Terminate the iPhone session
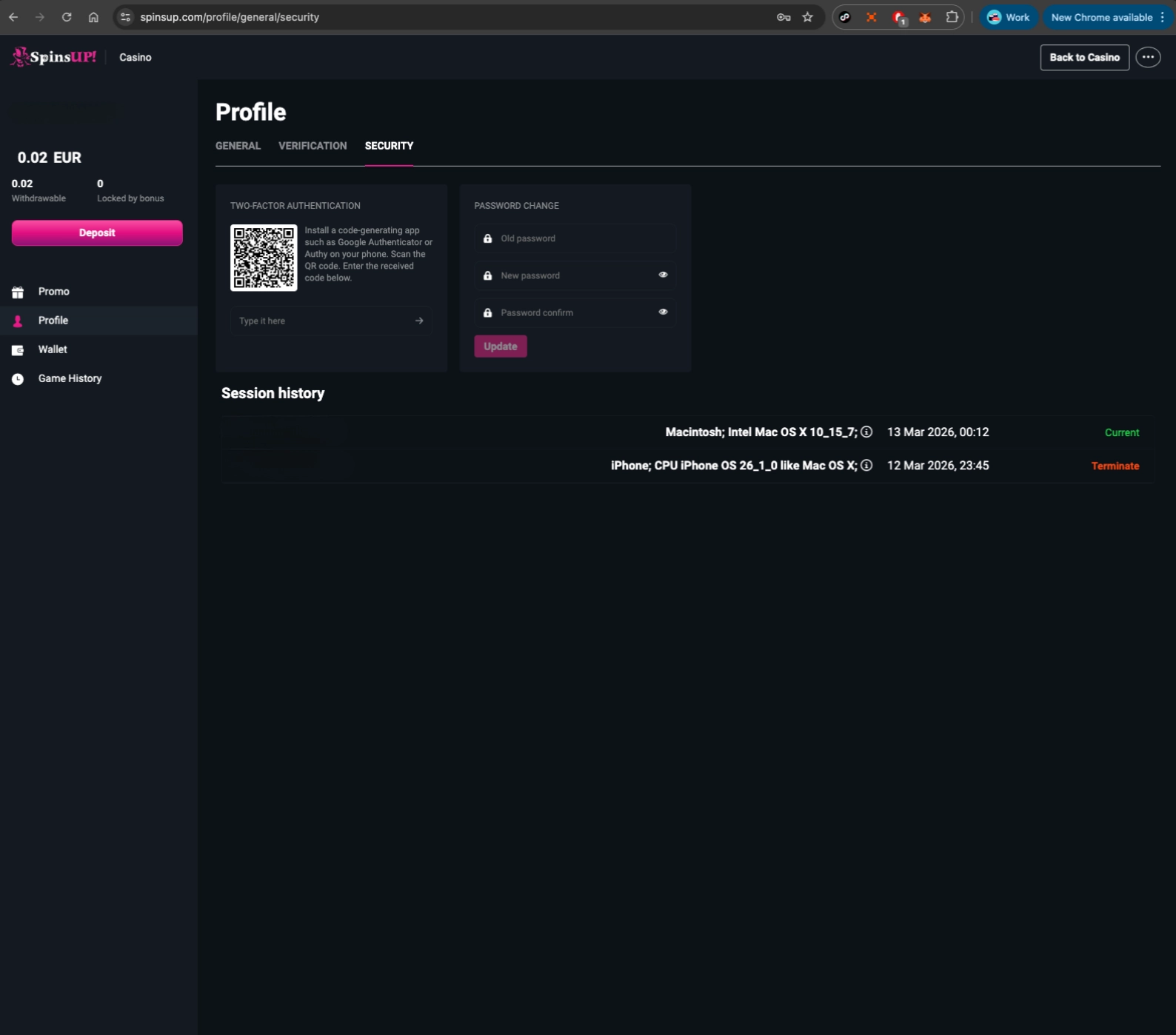The height and width of the screenshot is (1035, 1176). point(1115,466)
